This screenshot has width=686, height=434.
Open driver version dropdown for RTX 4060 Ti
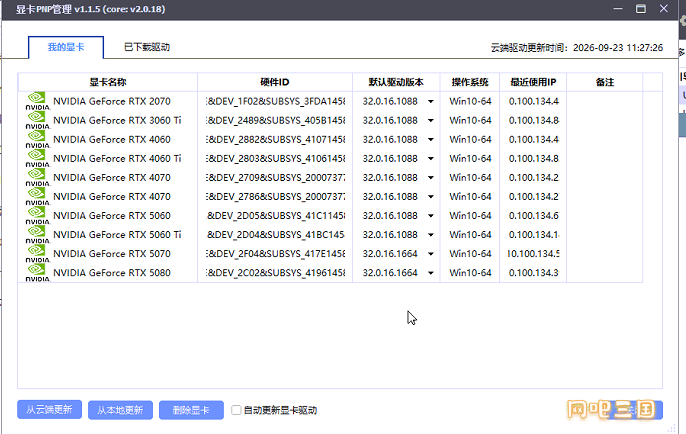[x=430, y=158]
